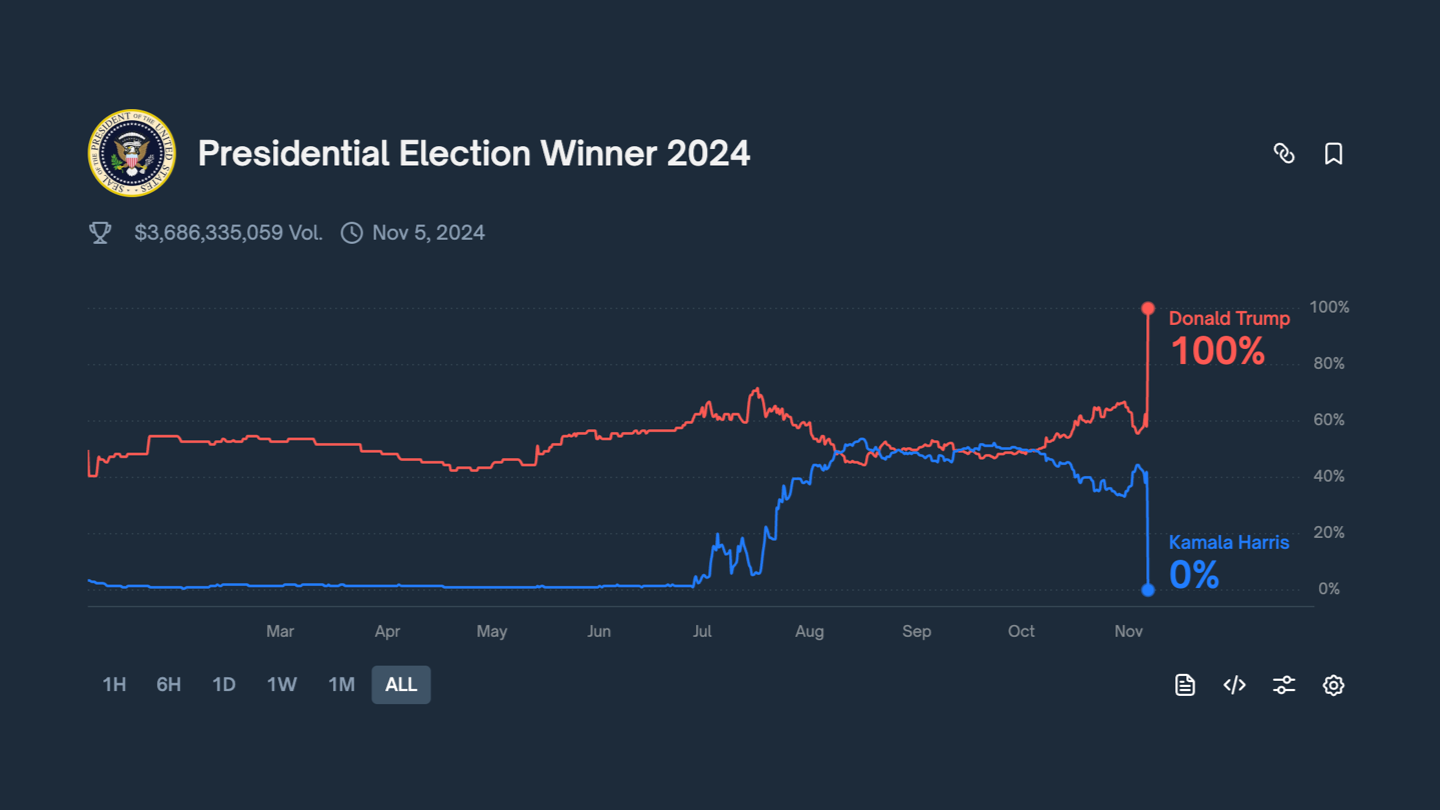Click the Presidential Election Winner 2024 title

474,153
